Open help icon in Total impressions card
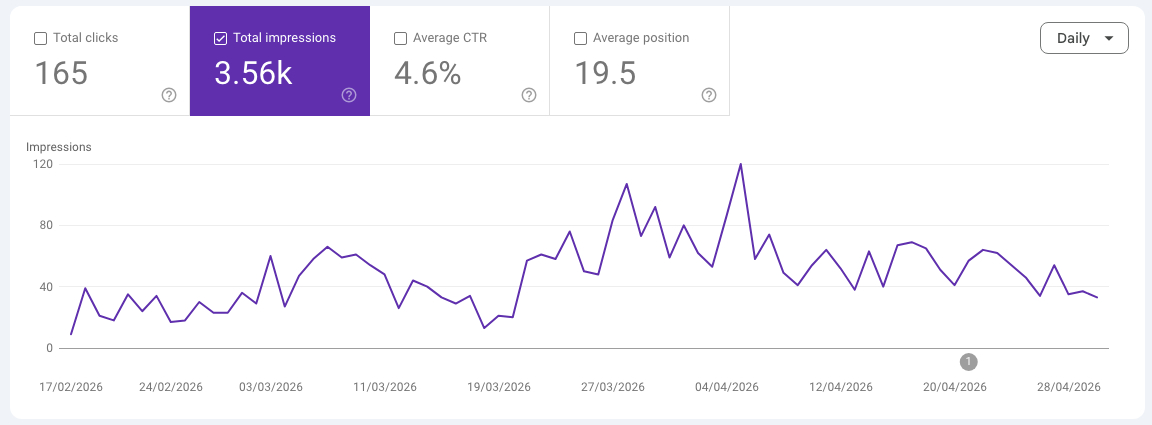1152x425 pixels. [x=349, y=95]
